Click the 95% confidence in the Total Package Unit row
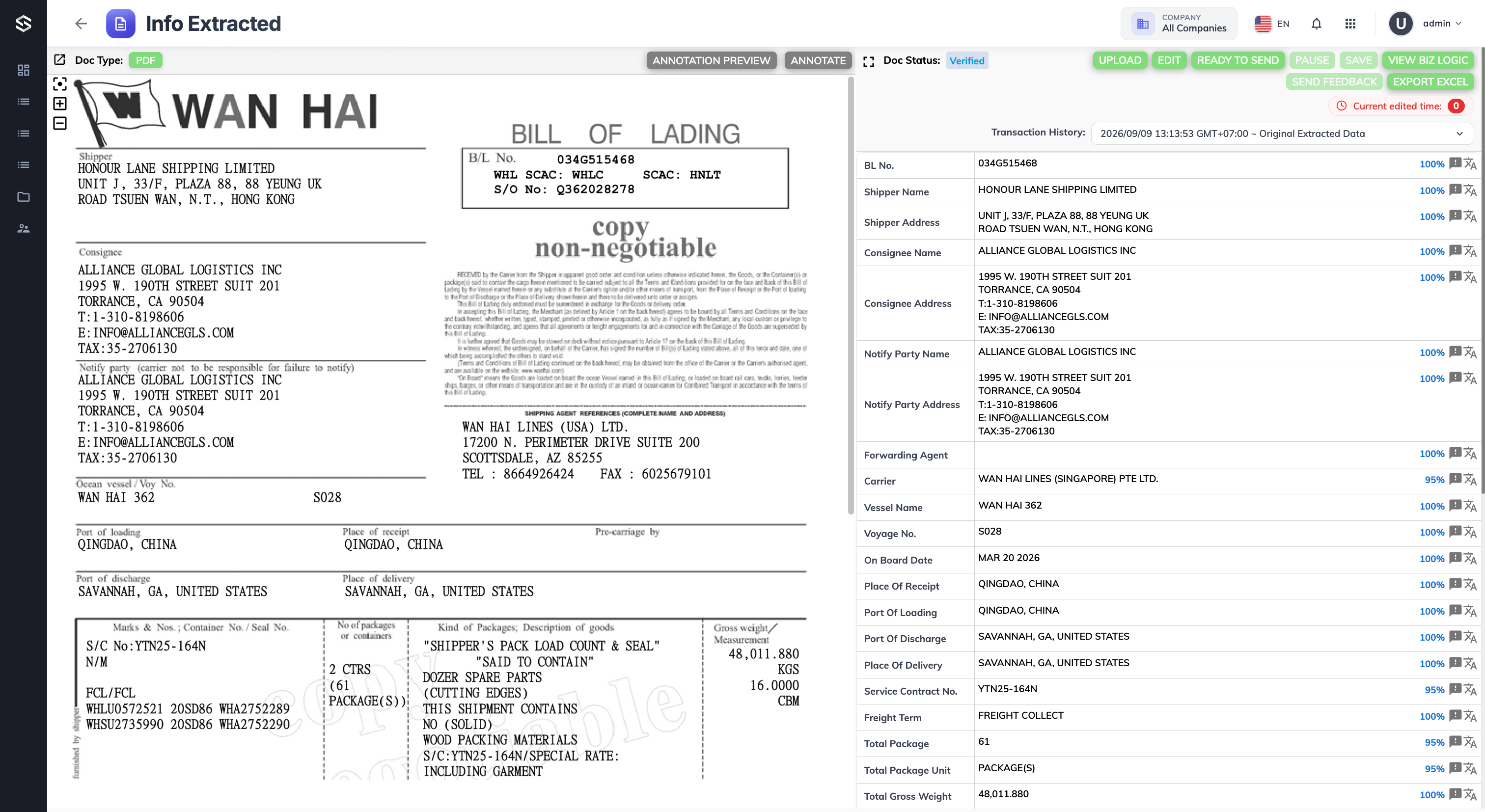 1434,769
